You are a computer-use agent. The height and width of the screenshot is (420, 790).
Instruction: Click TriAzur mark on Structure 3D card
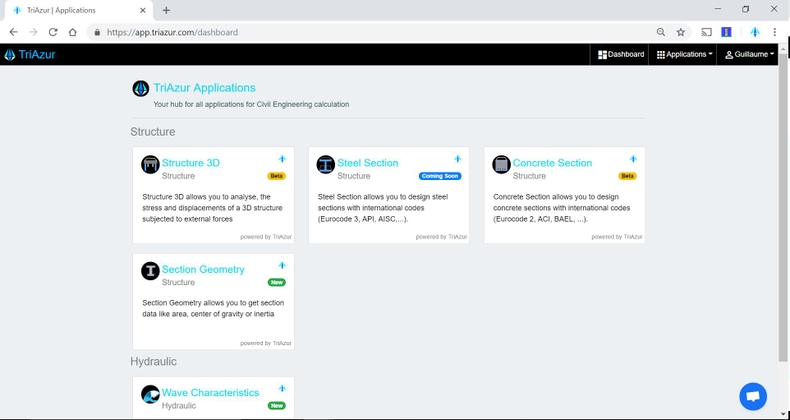tap(282, 159)
